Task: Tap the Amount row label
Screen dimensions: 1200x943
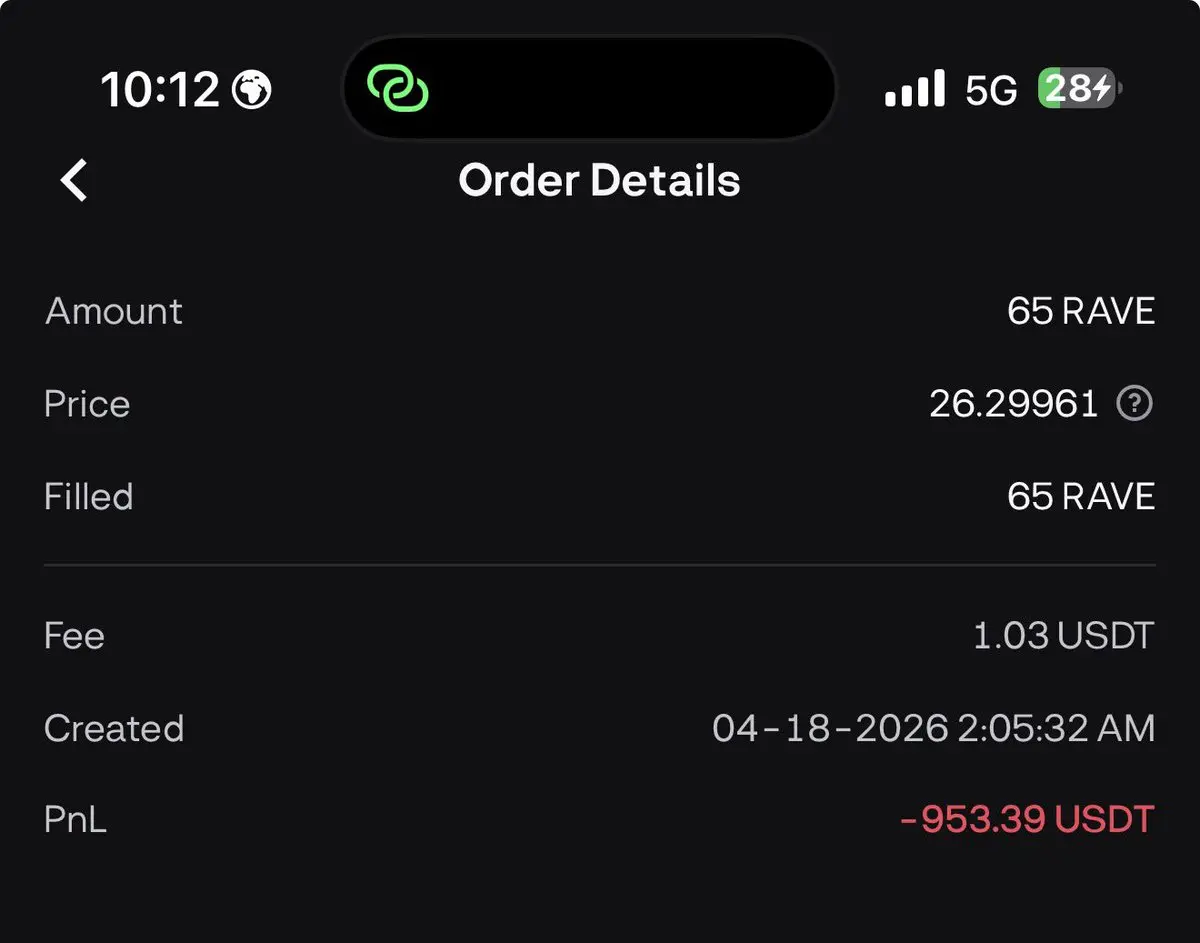Action: 114,312
